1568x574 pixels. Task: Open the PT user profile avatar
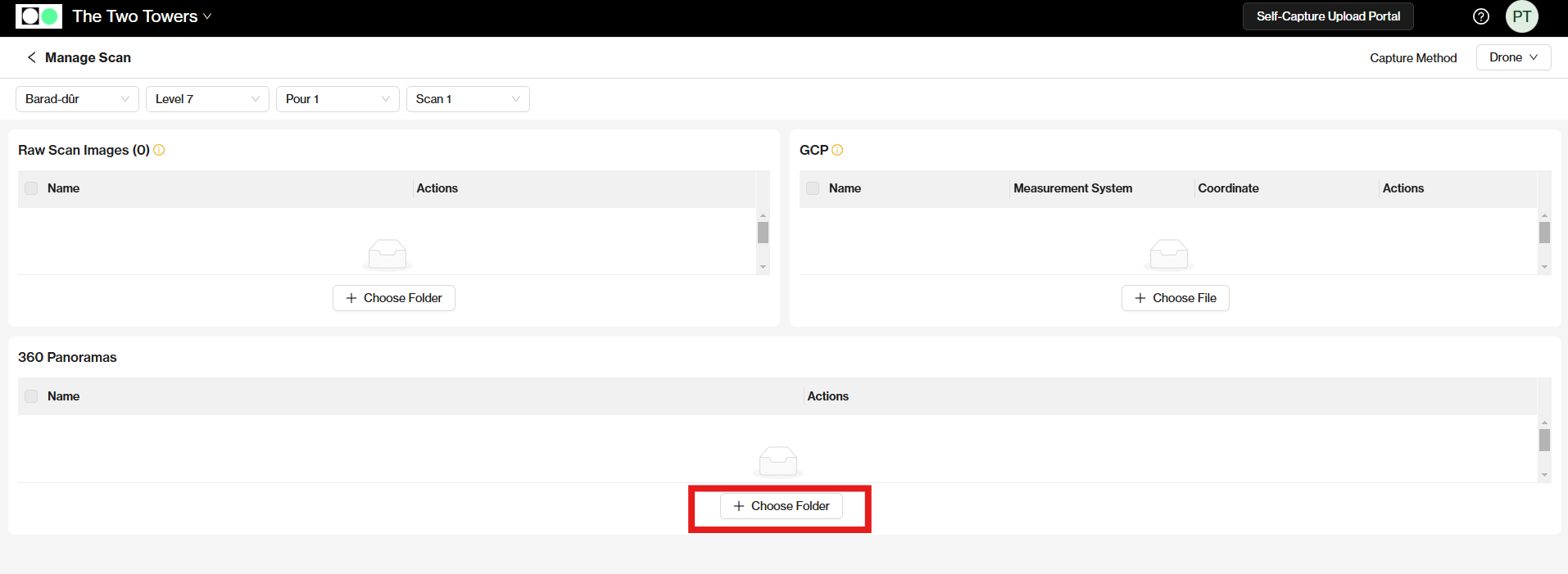[1521, 16]
